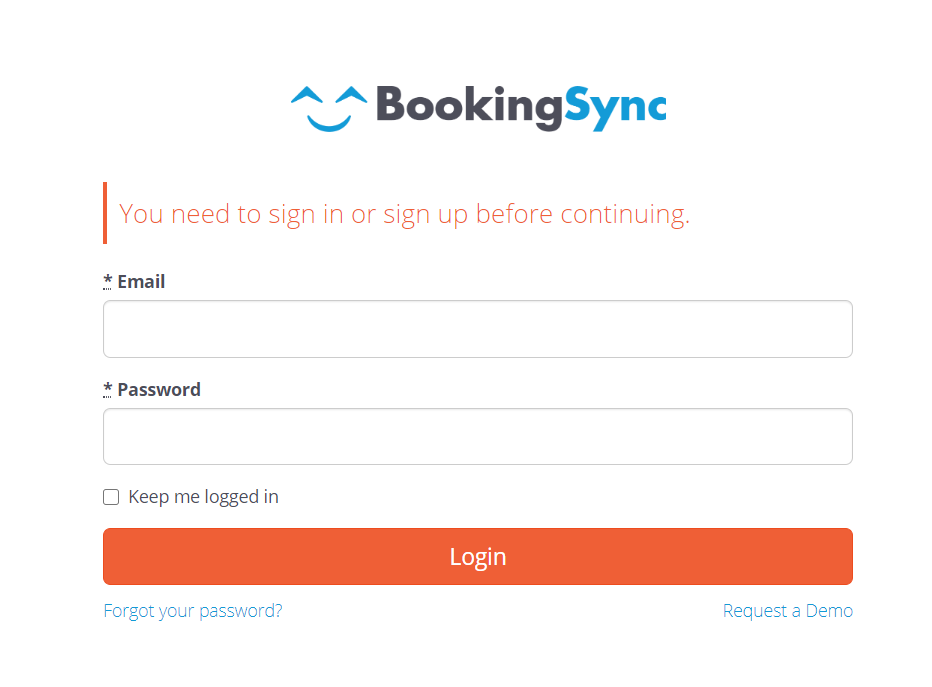
Task: Click the left roof-shaped eye in logo
Action: [x=307, y=97]
